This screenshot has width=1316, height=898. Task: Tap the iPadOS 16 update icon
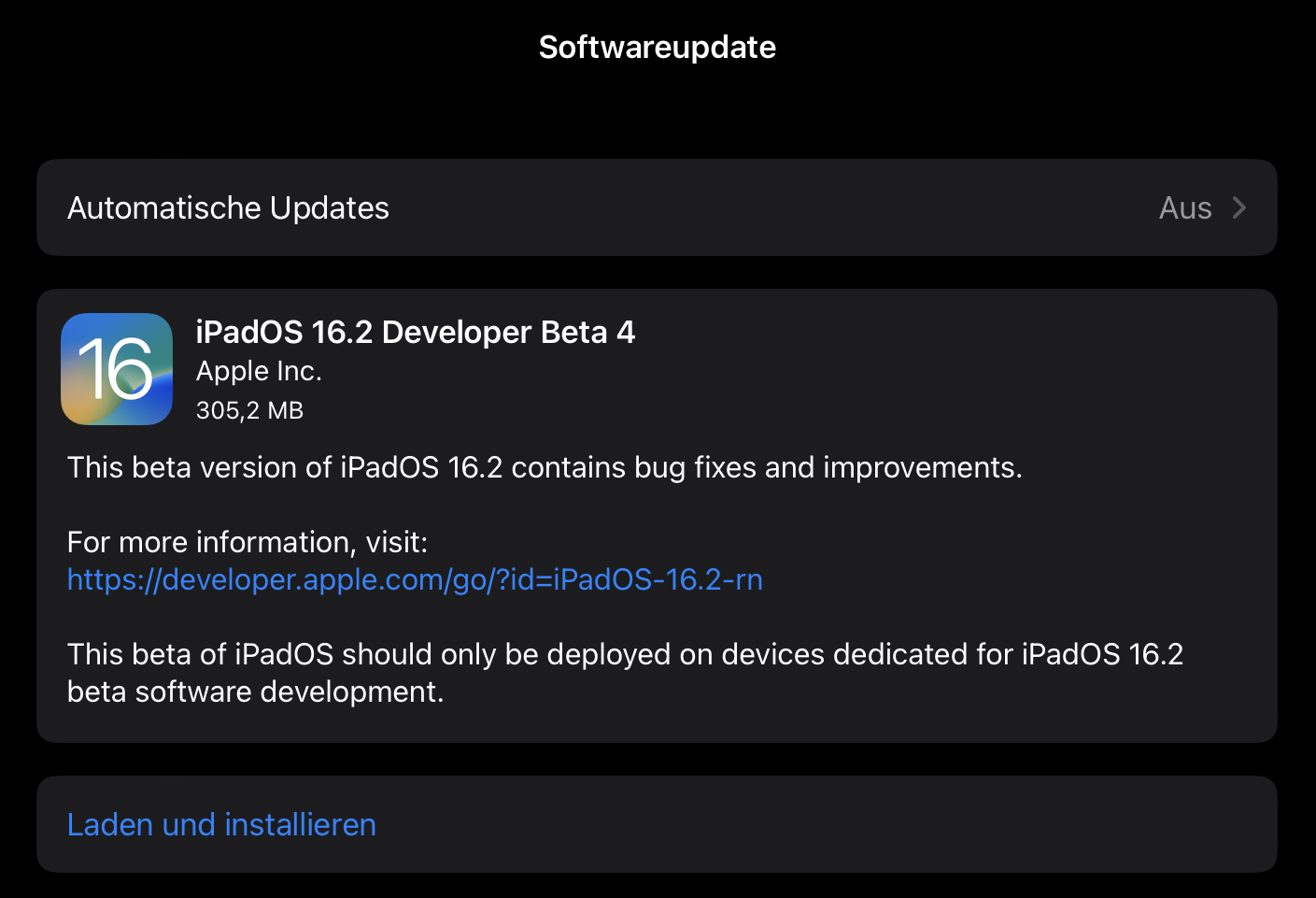(x=117, y=369)
